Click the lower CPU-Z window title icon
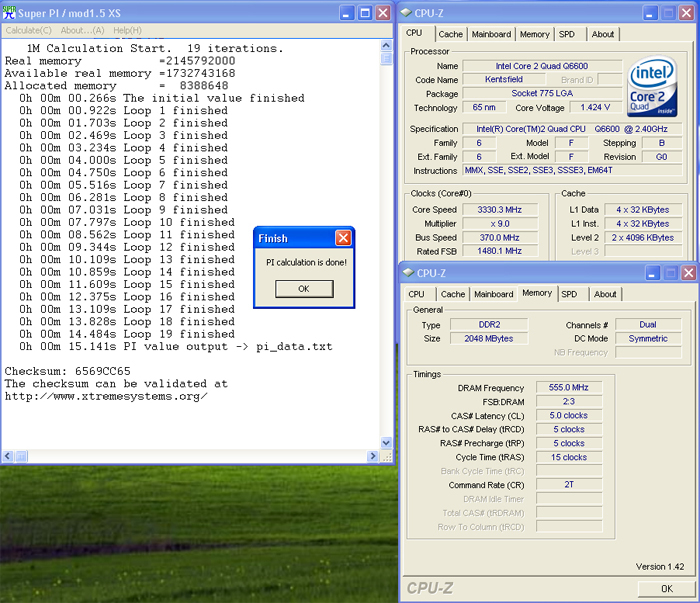This screenshot has width=700, height=603. (x=408, y=273)
